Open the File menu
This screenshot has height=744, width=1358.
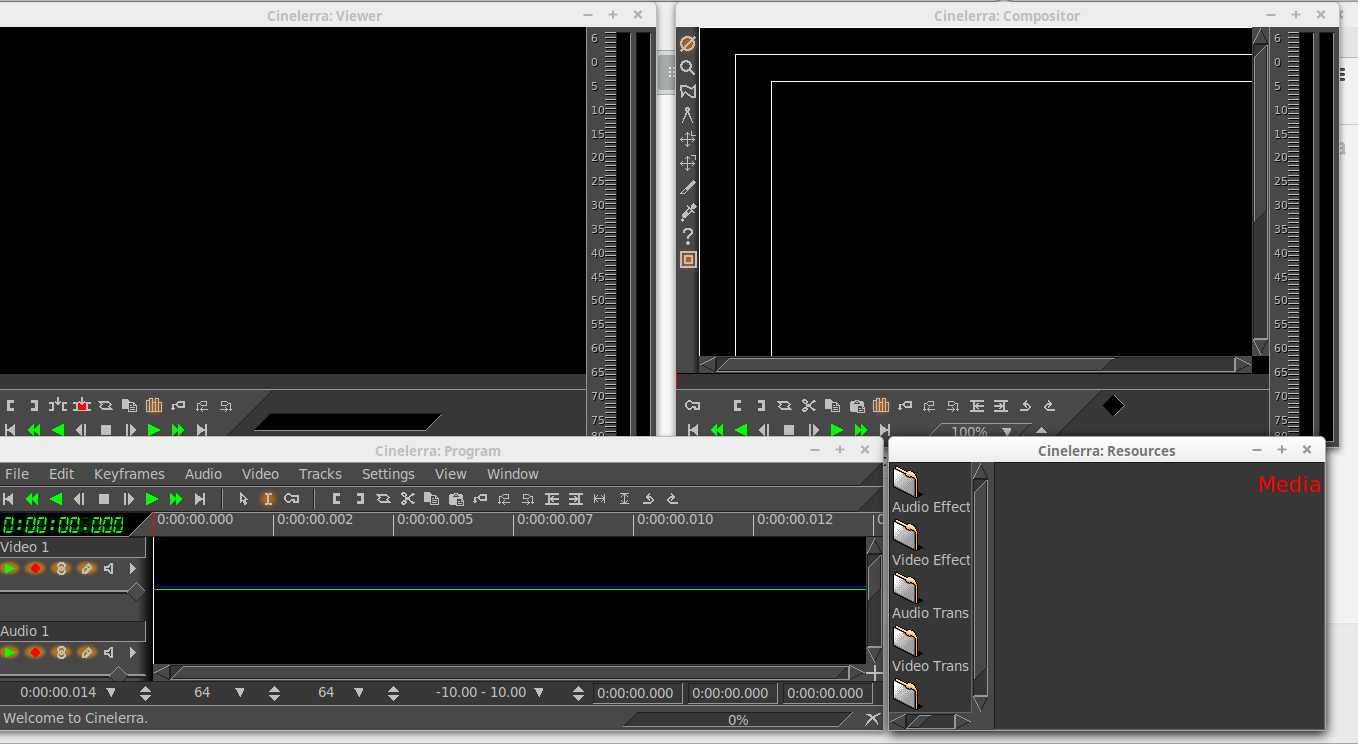tap(17, 474)
